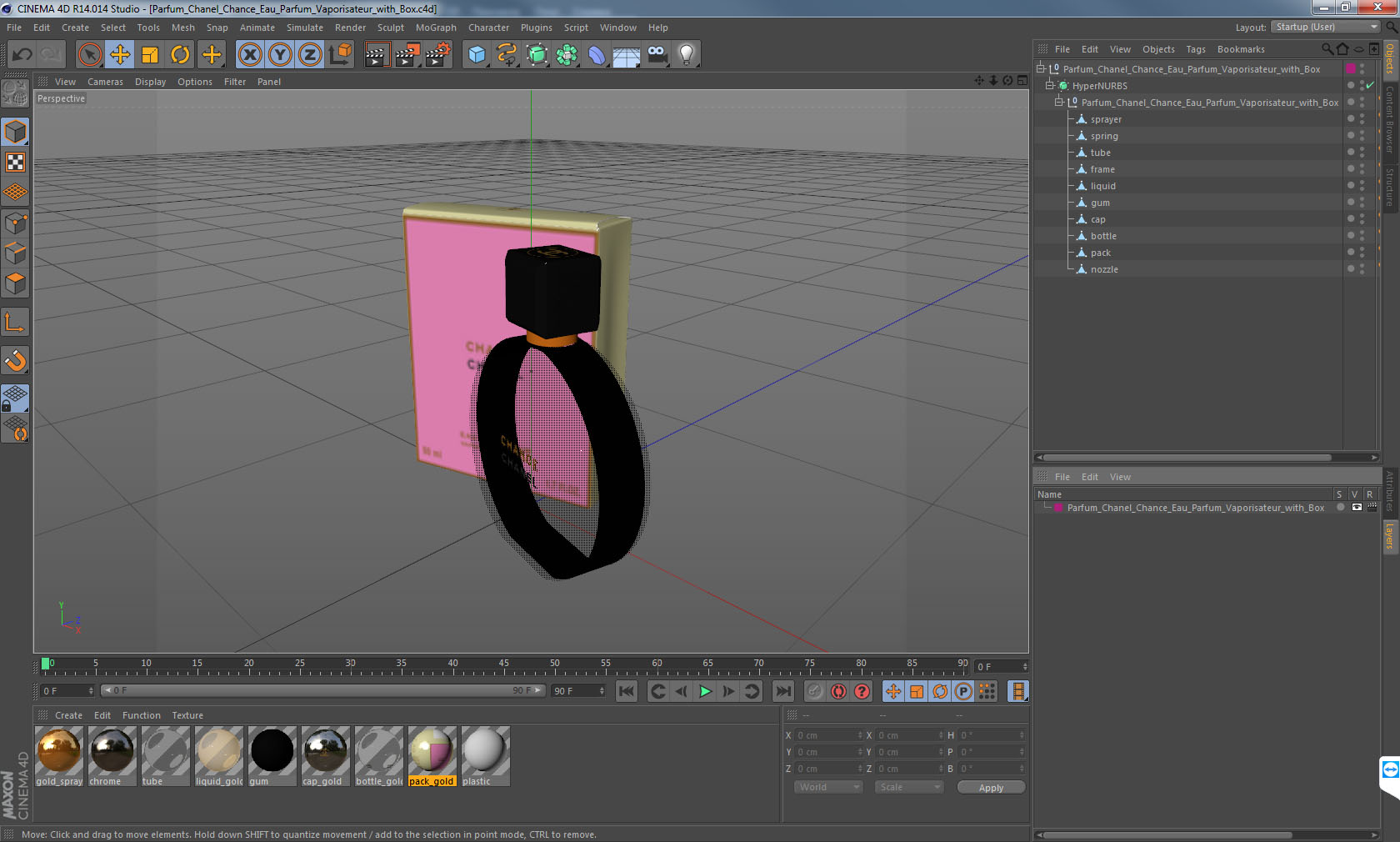The height and width of the screenshot is (842, 1400).
Task: Activate the Scale tool
Action: (150, 55)
